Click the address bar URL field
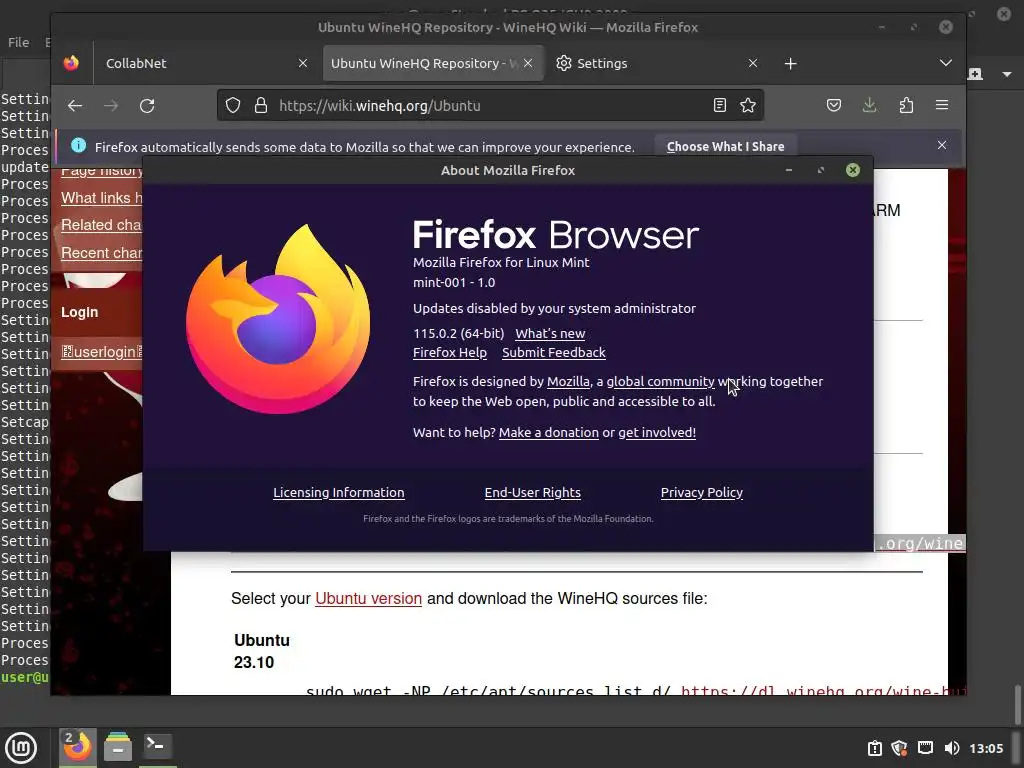Screen dimensions: 1024x768 (x=490, y=106)
